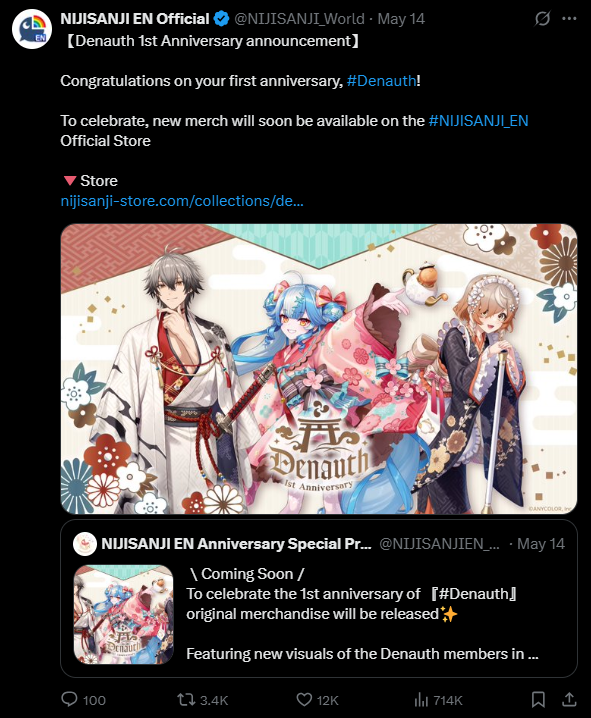The image size is (591, 718).
Task: Click the quoted tweet's Anniversary Special account avatar
Action: click(85, 544)
